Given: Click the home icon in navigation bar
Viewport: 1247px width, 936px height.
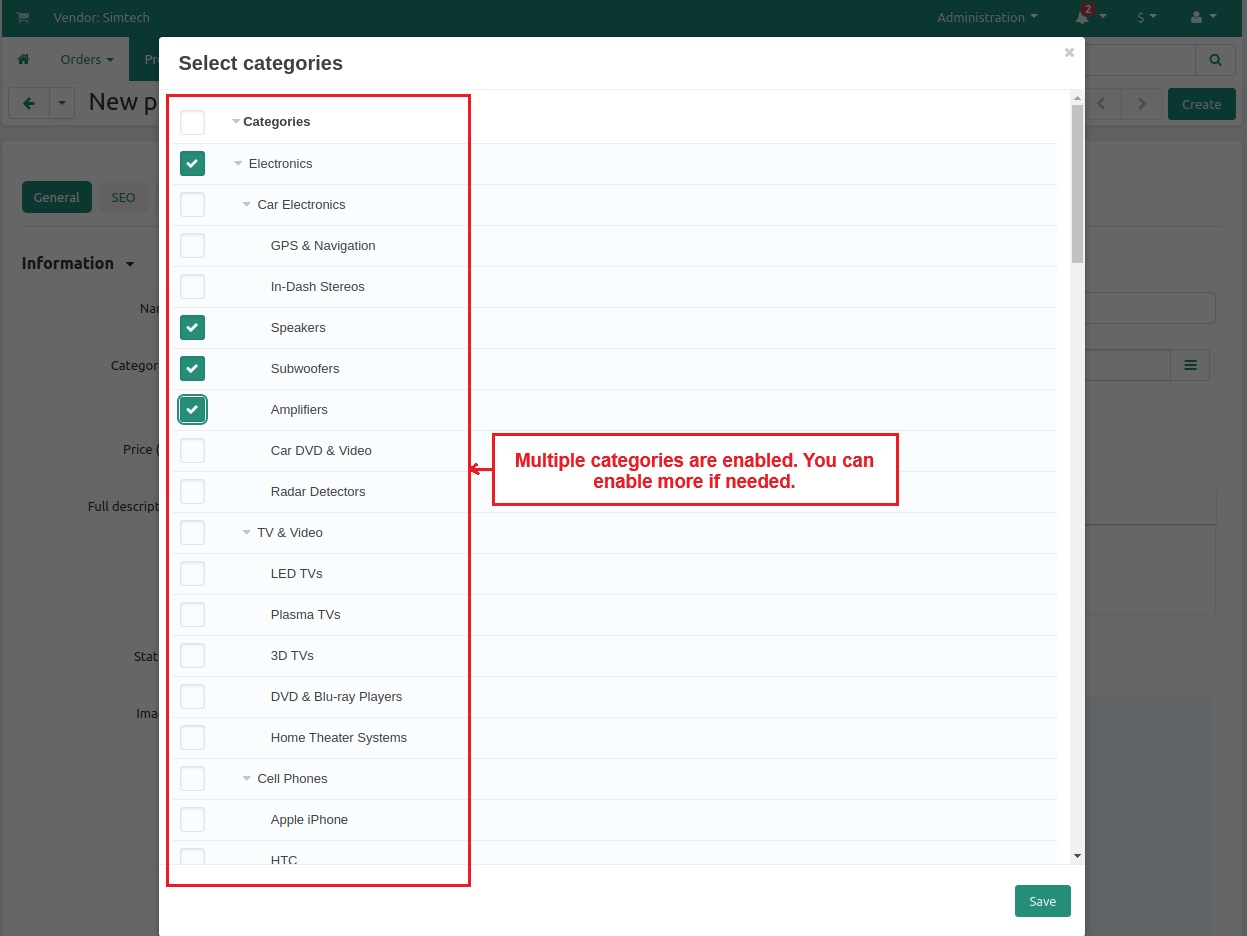Looking at the screenshot, I should pos(24,60).
